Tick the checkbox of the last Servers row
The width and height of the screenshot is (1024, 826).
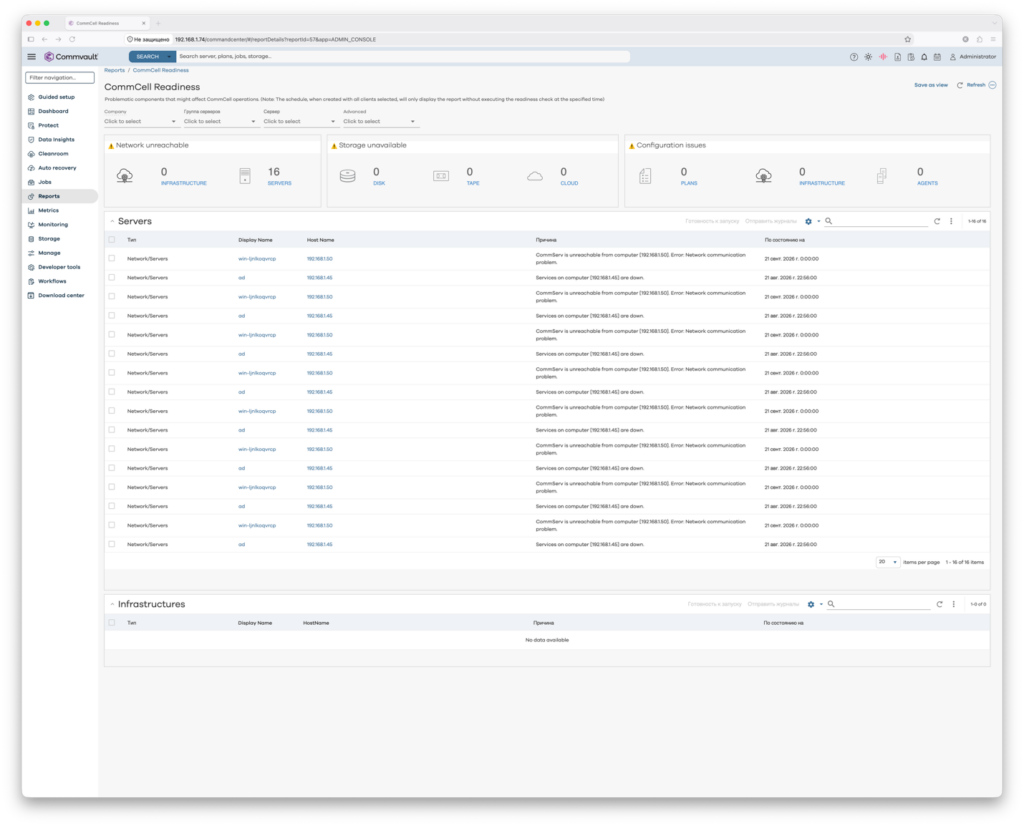112,544
